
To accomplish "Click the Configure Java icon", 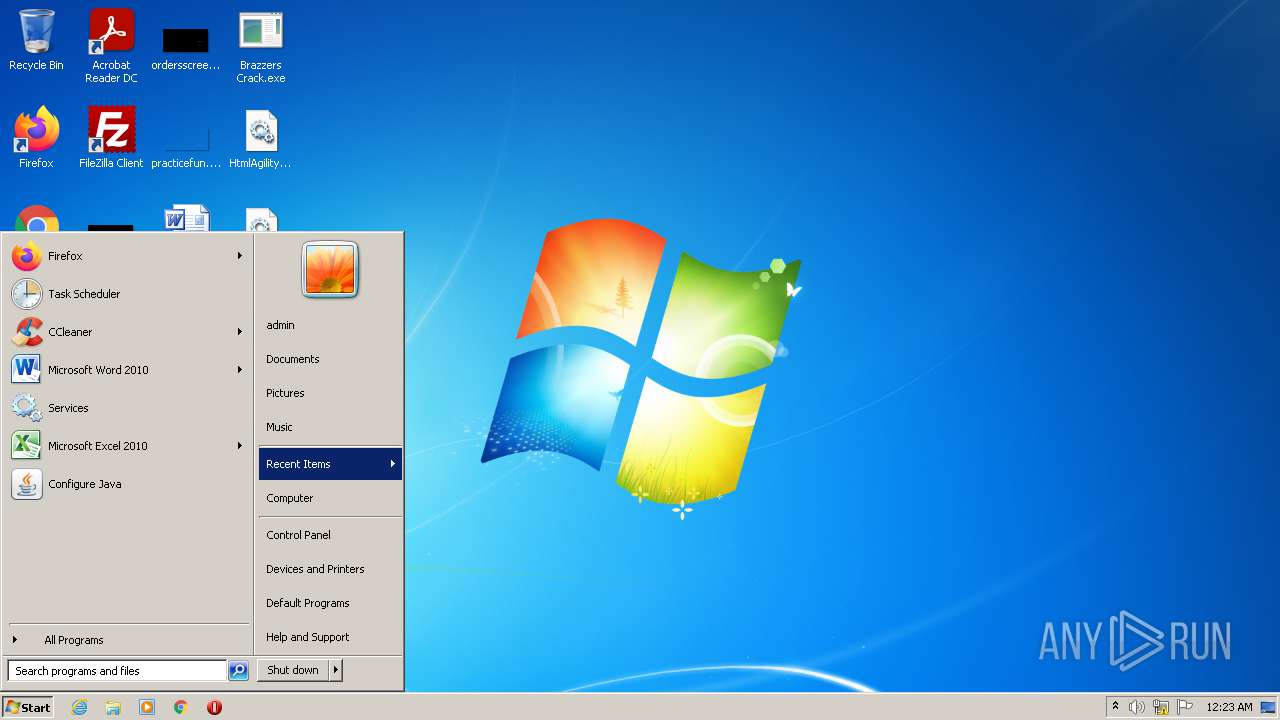I will coord(27,484).
